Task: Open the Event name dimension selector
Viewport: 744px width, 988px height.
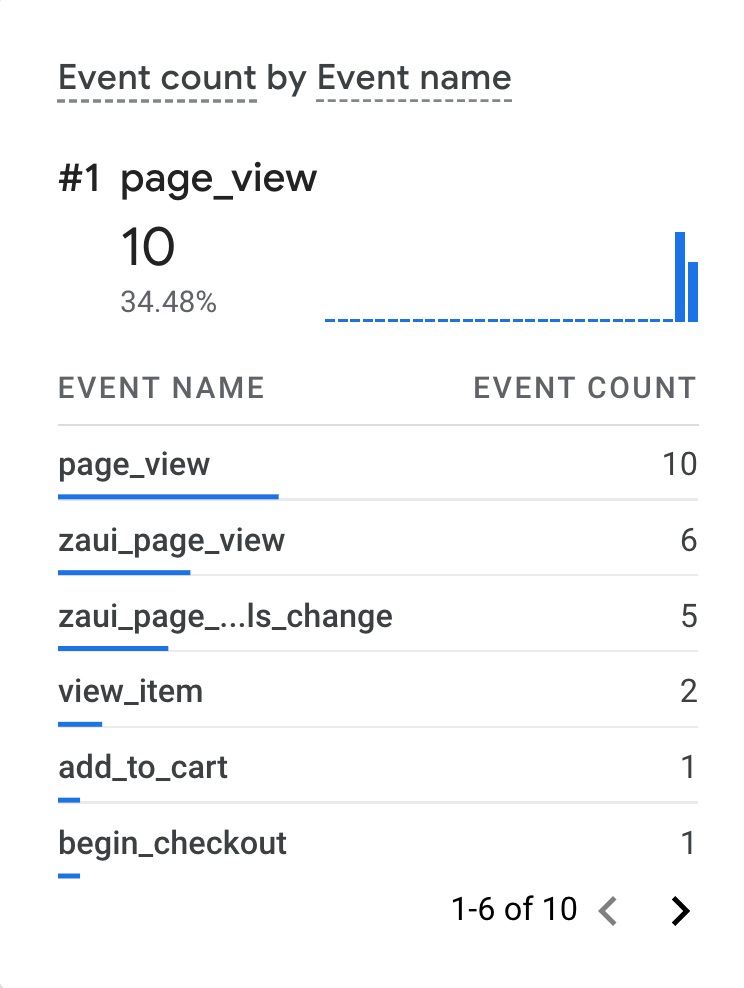Action: (x=414, y=78)
